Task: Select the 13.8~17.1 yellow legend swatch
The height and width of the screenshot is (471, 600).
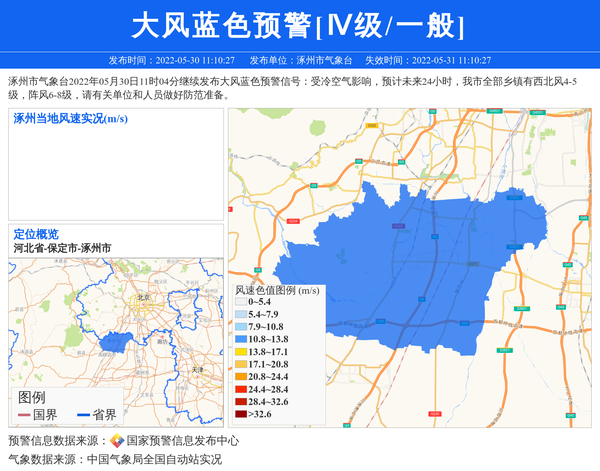Action: (241, 352)
